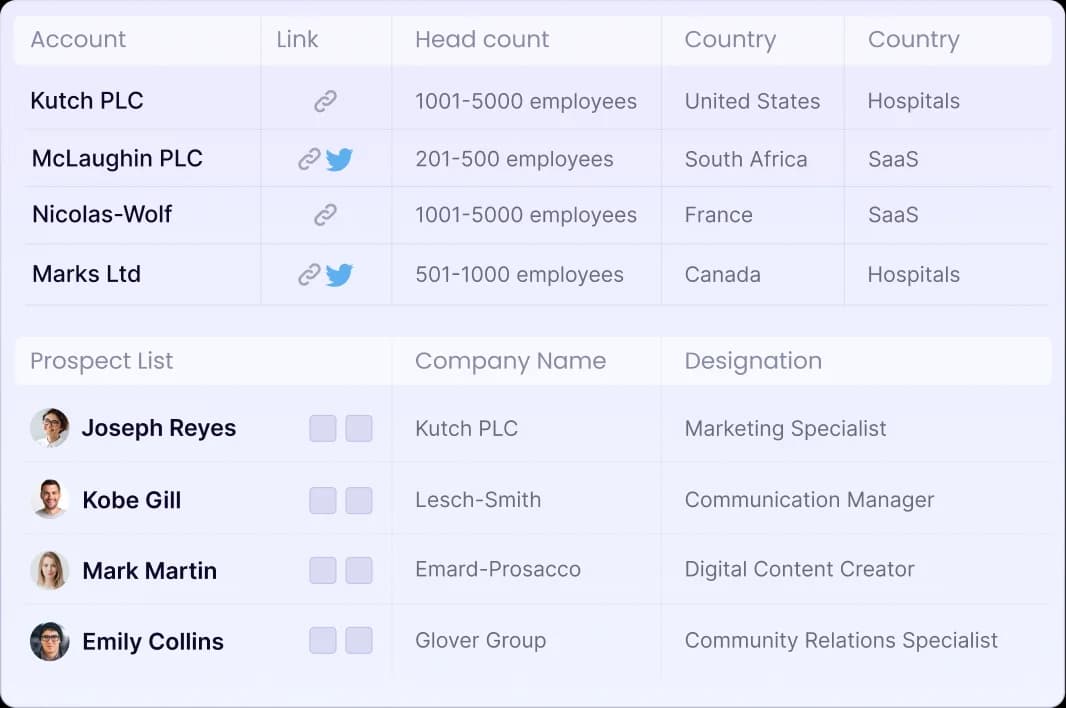Click the Twitter icon for McLaughlin PLC
Image resolution: width=1066 pixels, height=708 pixels.
click(x=340, y=158)
